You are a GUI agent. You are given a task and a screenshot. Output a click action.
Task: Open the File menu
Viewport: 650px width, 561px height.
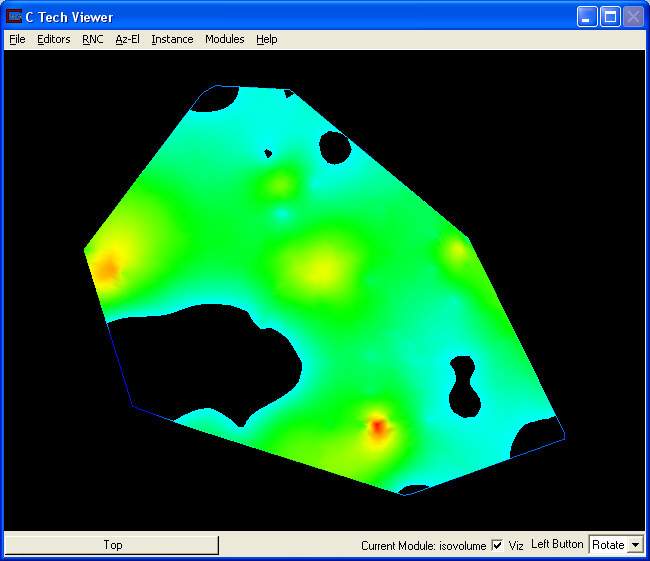(17, 39)
